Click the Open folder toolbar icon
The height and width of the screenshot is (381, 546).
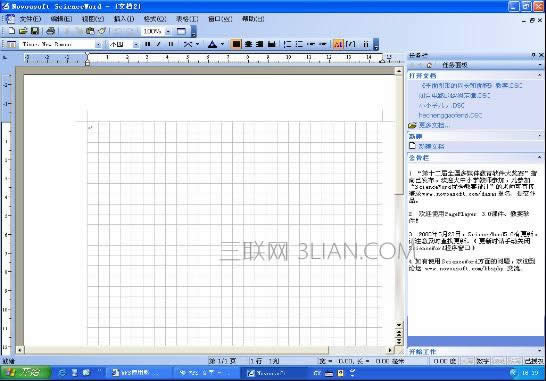pos(23,31)
